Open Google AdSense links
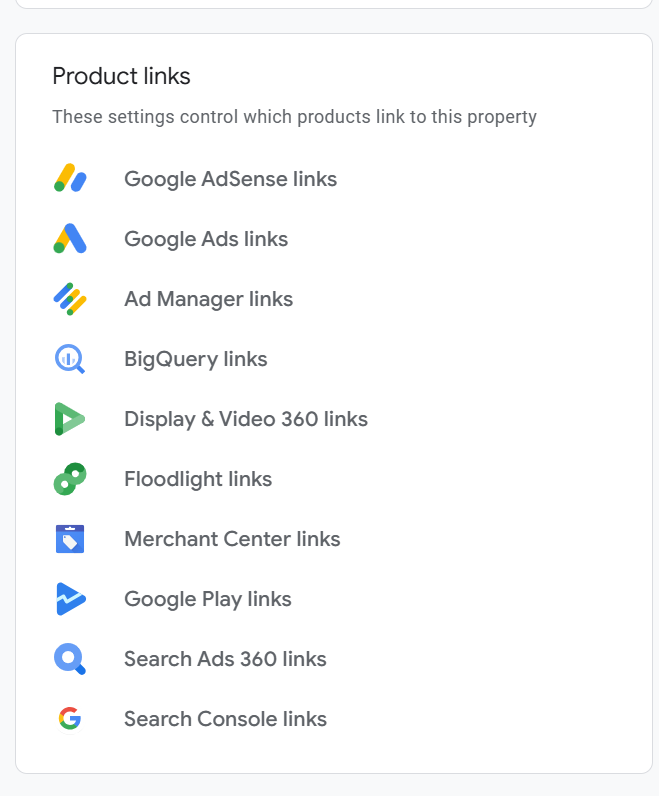The image size is (659, 796). point(230,179)
